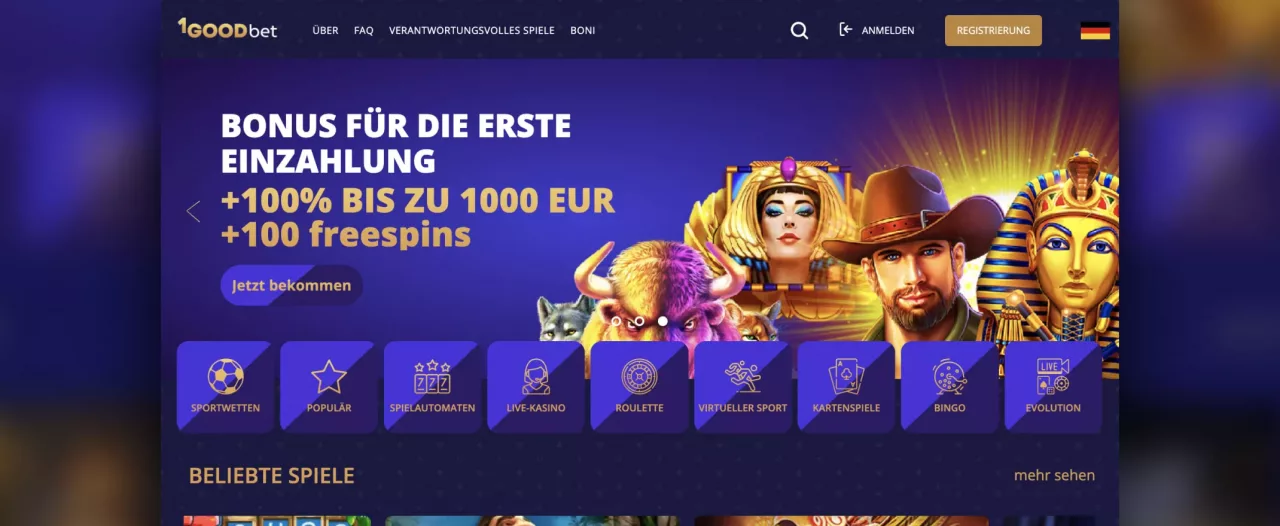This screenshot has height=526, width=1280.
Task: Click the Registrierung button
Action: pos(993,31)
